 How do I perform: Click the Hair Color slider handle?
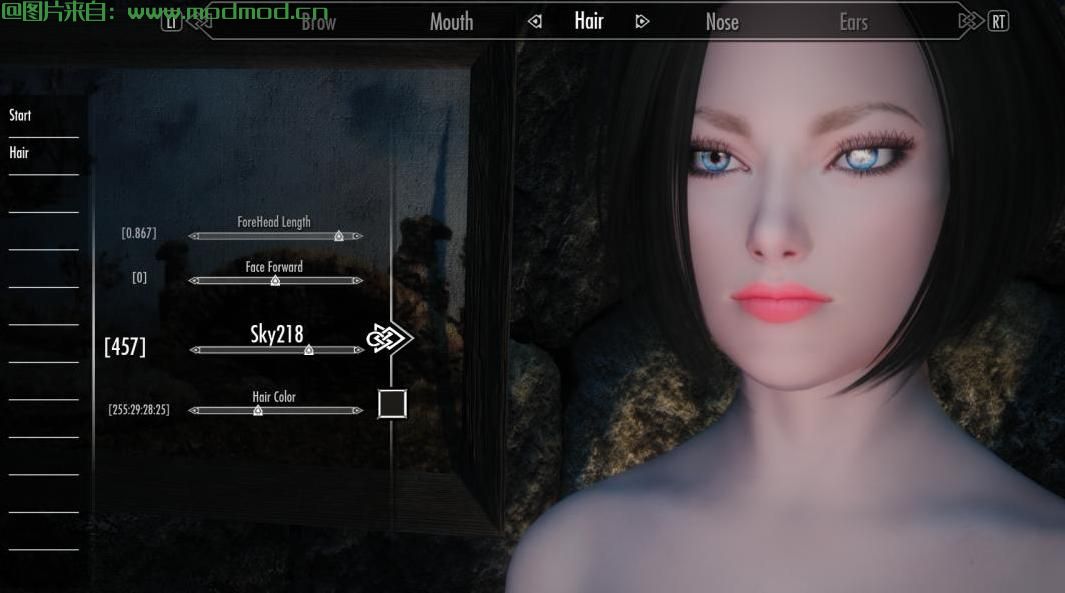(258, 411)
